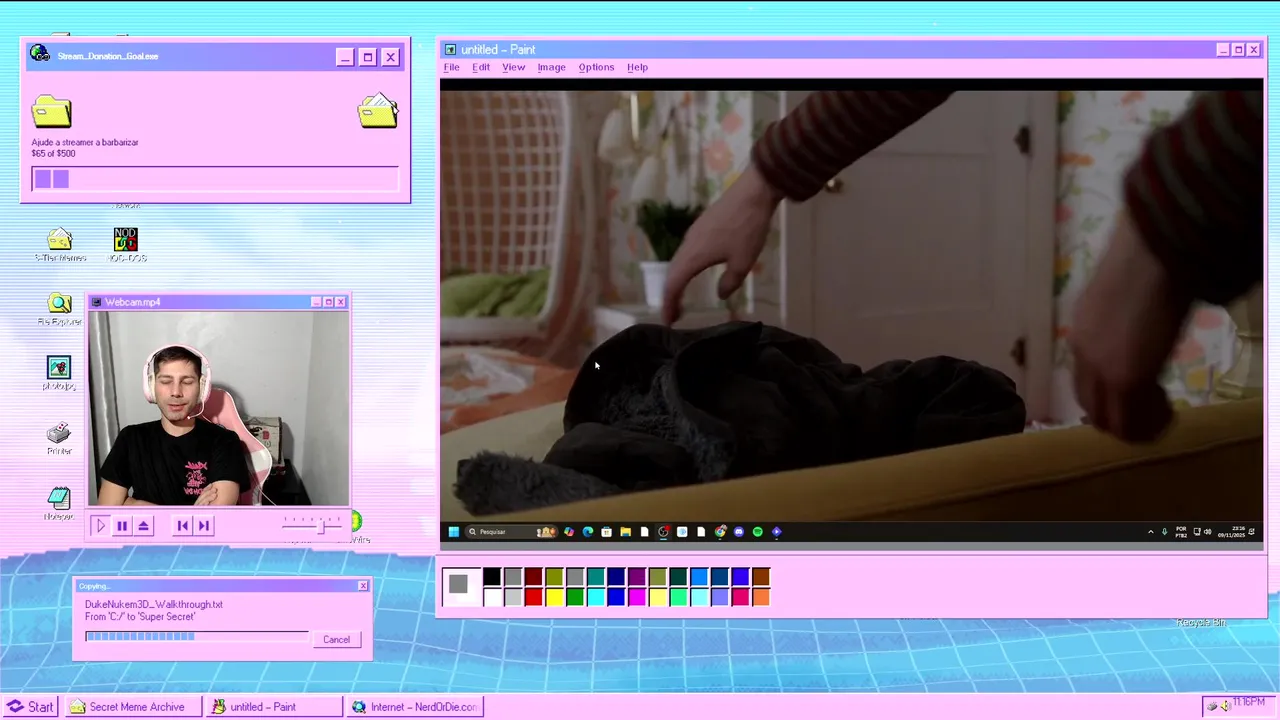Select the white color swatch
This screenshot has height=720, width=1280.
click(492, 597)
